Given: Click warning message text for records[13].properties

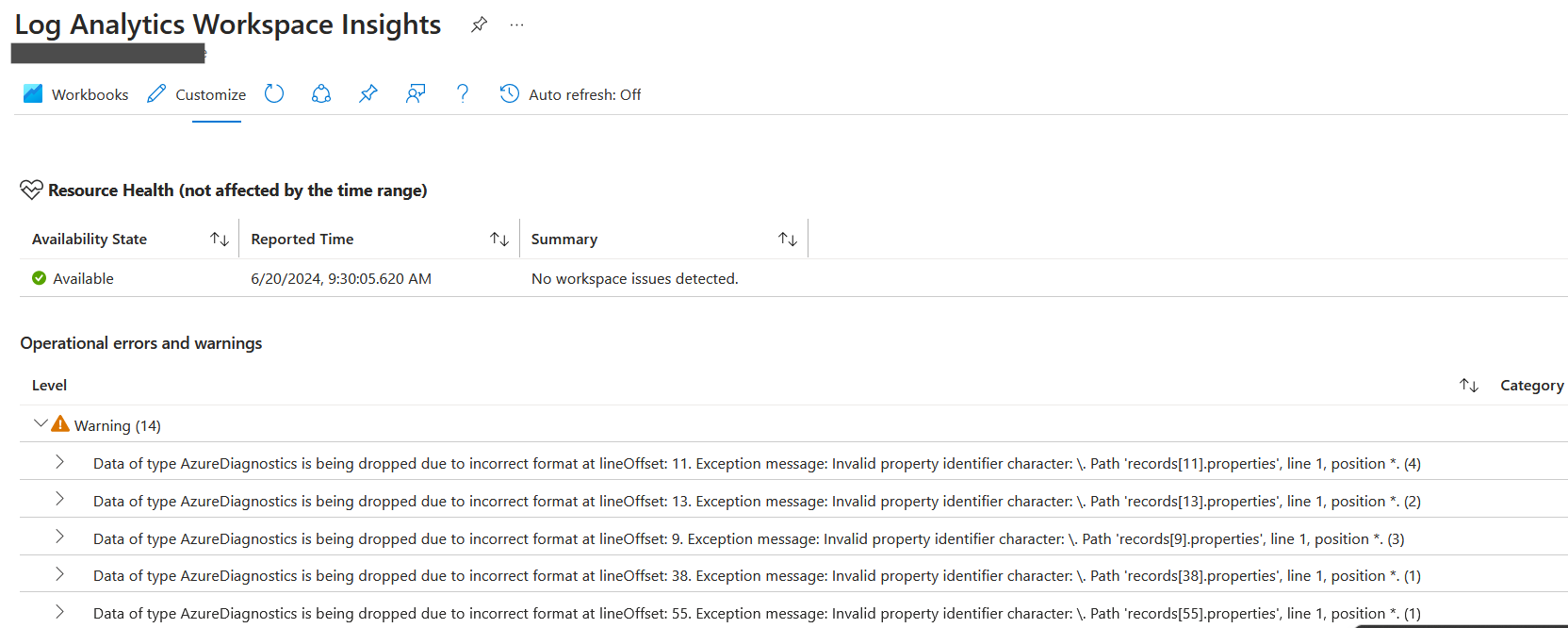Looking at the screenshot, I should [x=757, y=502].
